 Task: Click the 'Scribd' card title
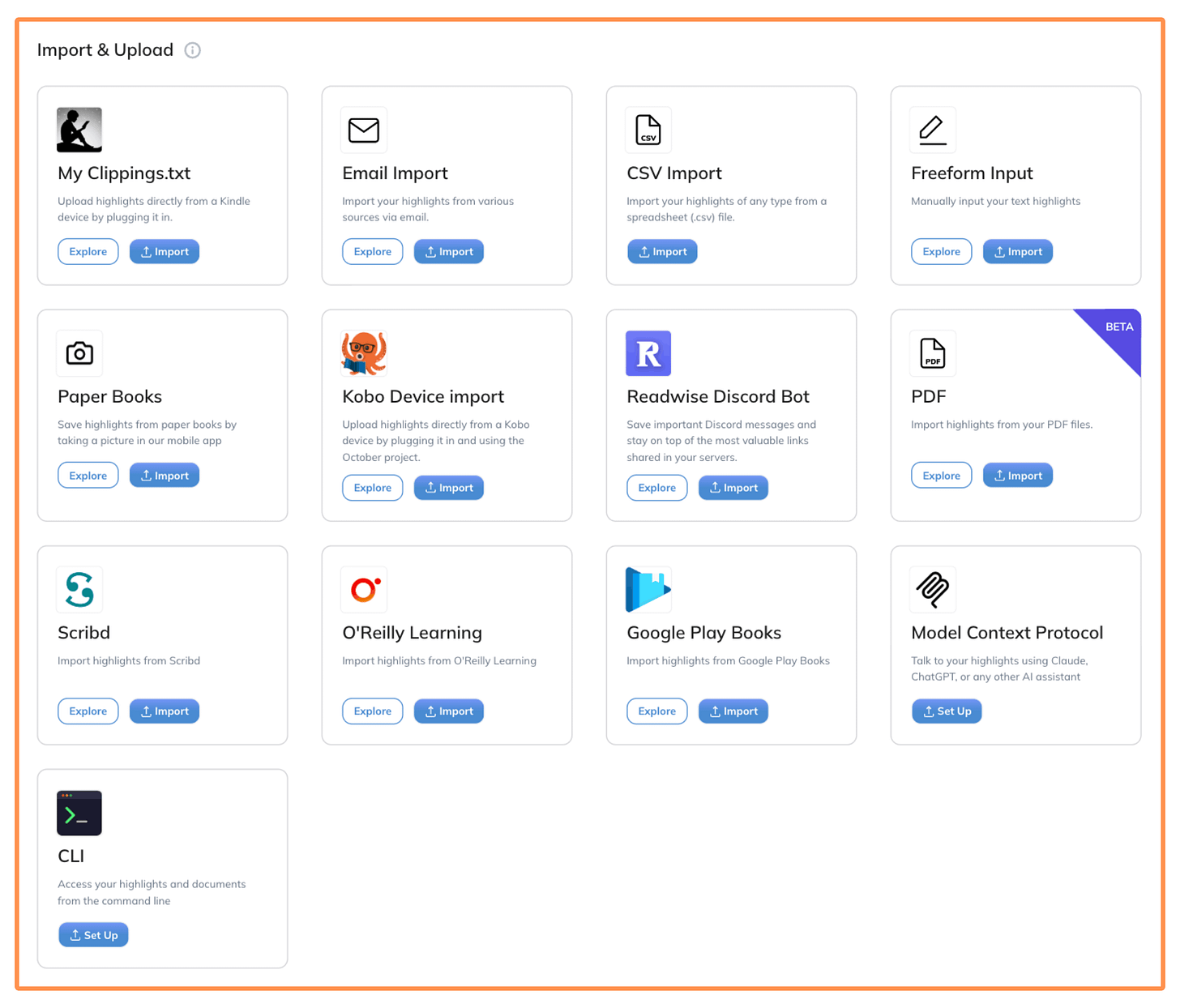83,633
